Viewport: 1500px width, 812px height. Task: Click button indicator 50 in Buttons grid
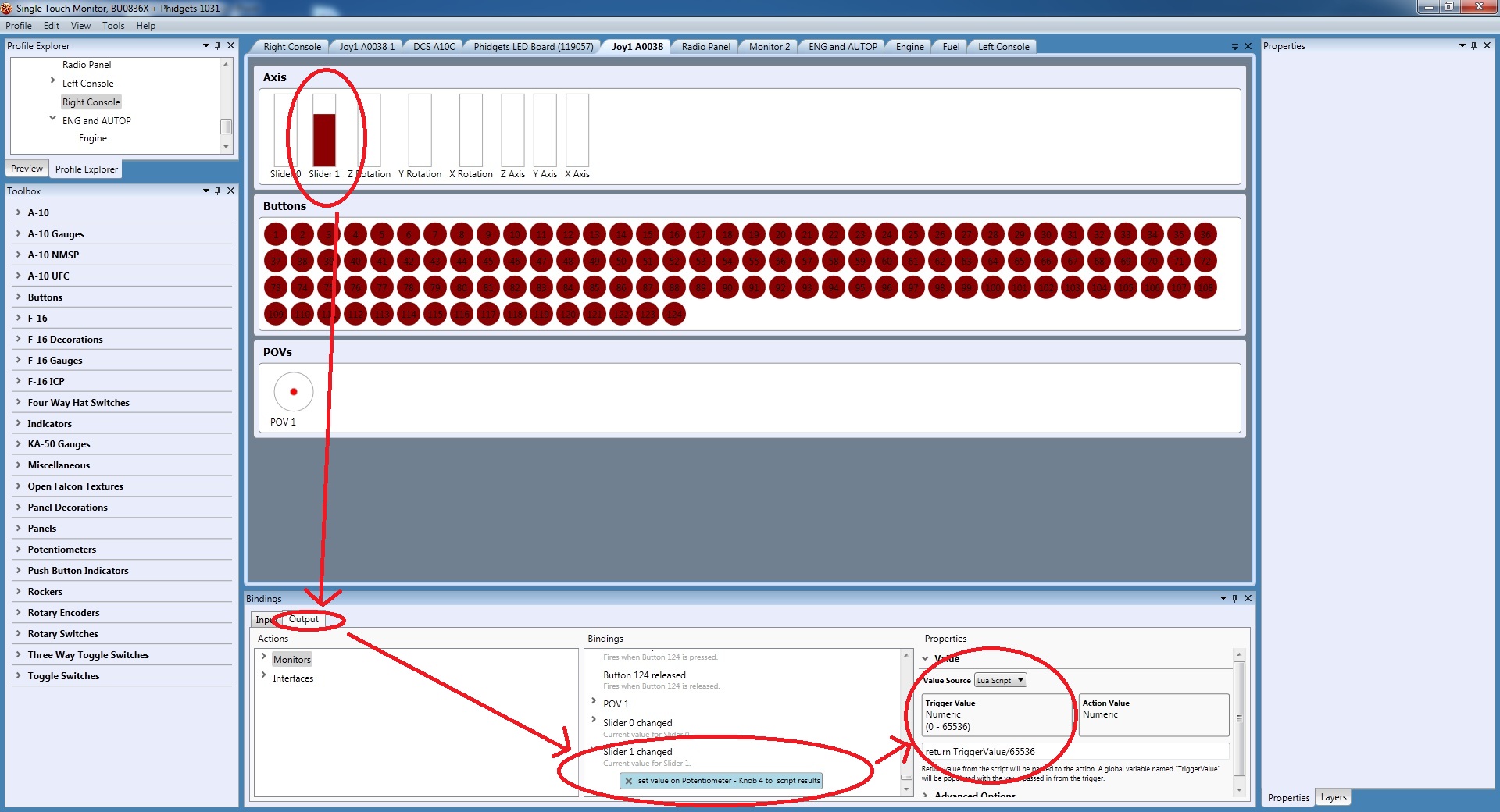click(x=621, y=261)
